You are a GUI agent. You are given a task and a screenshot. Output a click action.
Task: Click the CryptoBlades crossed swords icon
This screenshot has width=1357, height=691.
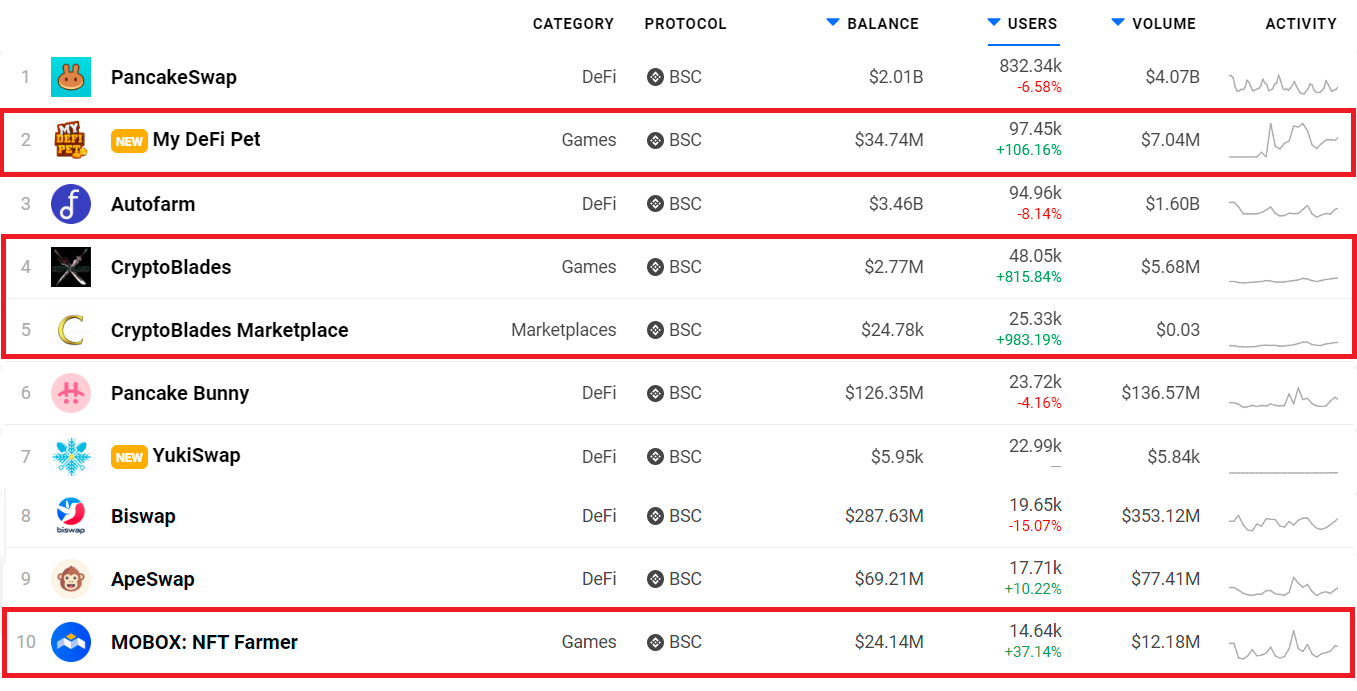pyautogui.click(x=71, y=267)
